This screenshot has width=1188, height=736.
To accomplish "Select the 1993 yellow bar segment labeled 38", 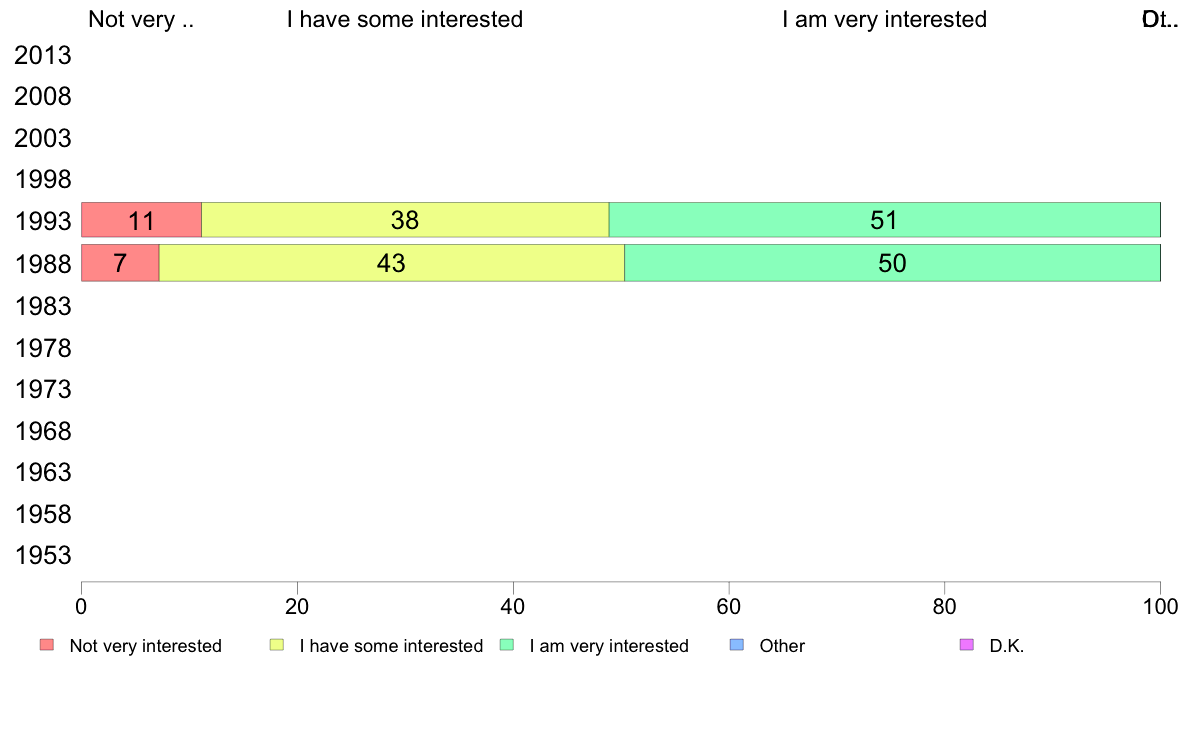I will pyautogui.click(x=405, y=220).
